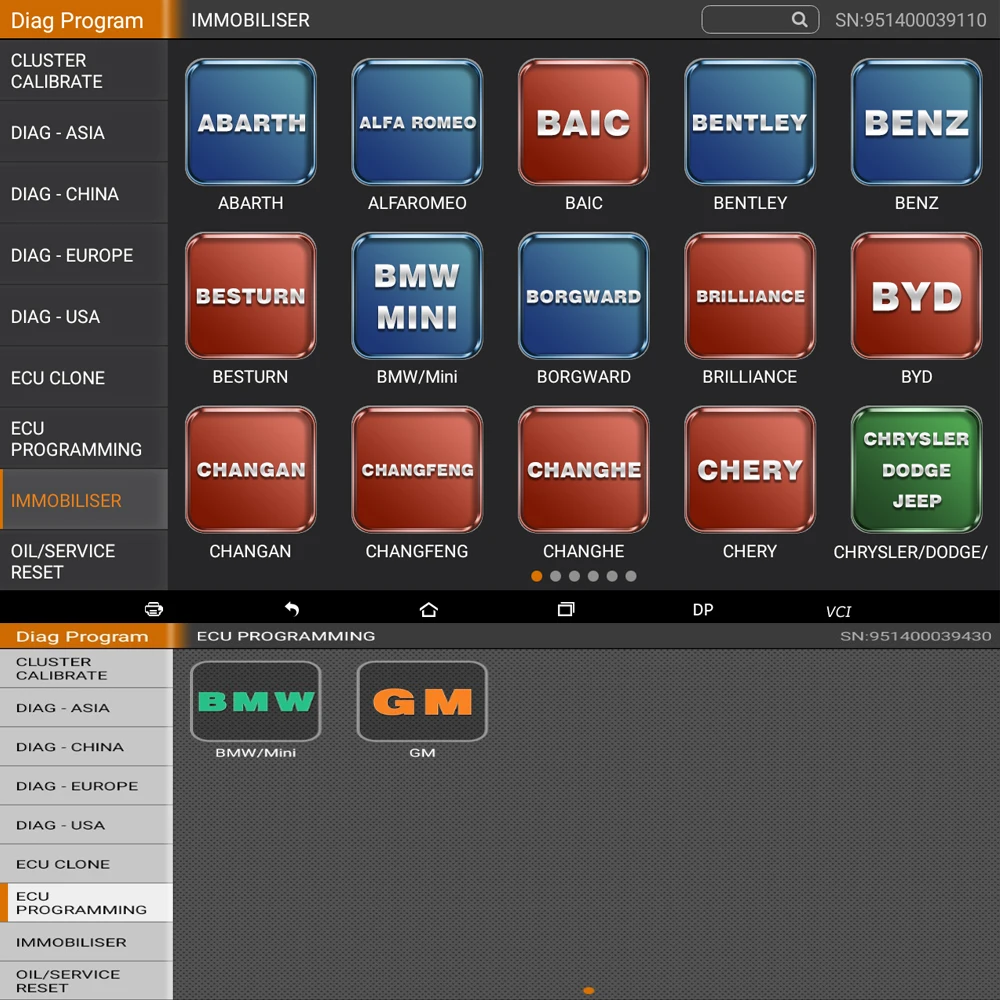Jump to the sixth page indicator dot
The image size is (1000, 1000).
[631, 576]
